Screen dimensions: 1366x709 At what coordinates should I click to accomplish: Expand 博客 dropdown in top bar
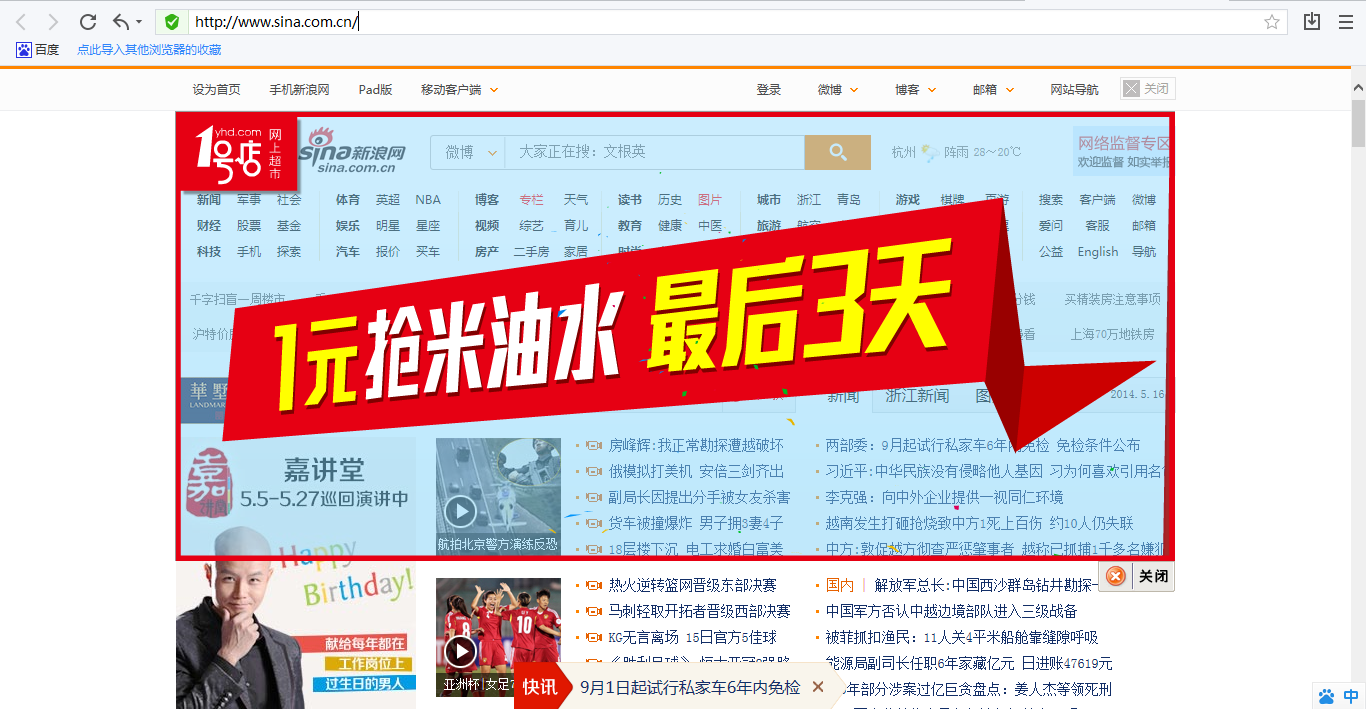(x=916, y=89)
